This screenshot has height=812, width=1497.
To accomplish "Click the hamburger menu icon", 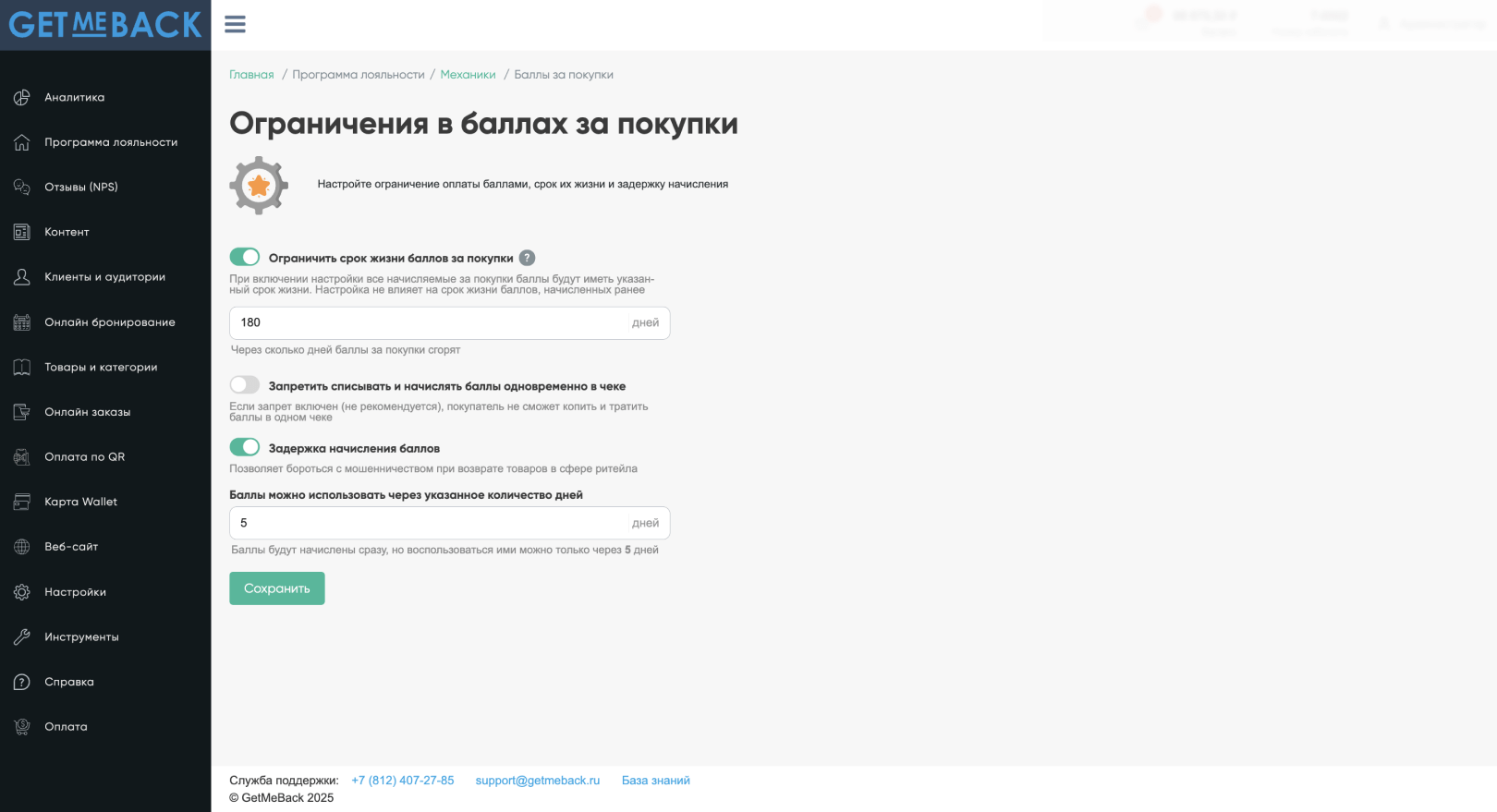I will click(x=236, y=24).
